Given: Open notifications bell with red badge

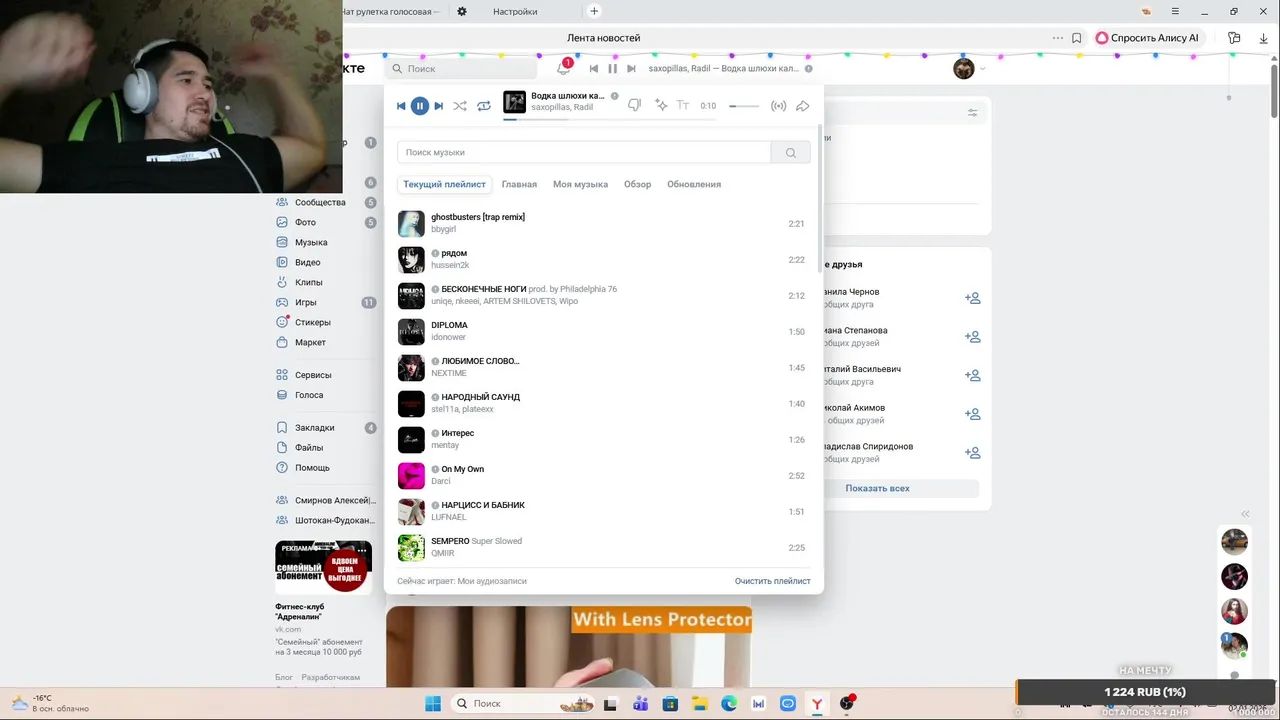Looking at the screenshot, I should coord(564,68).
